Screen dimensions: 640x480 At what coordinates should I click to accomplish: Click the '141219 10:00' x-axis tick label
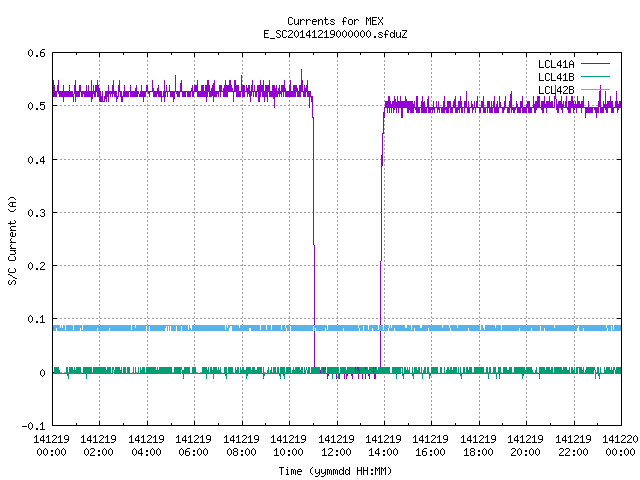click(289, 445)
